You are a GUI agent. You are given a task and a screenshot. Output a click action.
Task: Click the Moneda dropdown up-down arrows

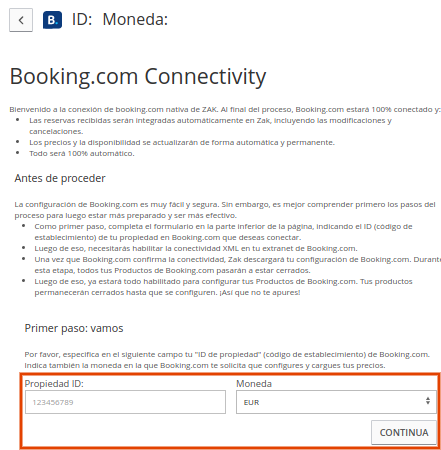pos(428,401)
